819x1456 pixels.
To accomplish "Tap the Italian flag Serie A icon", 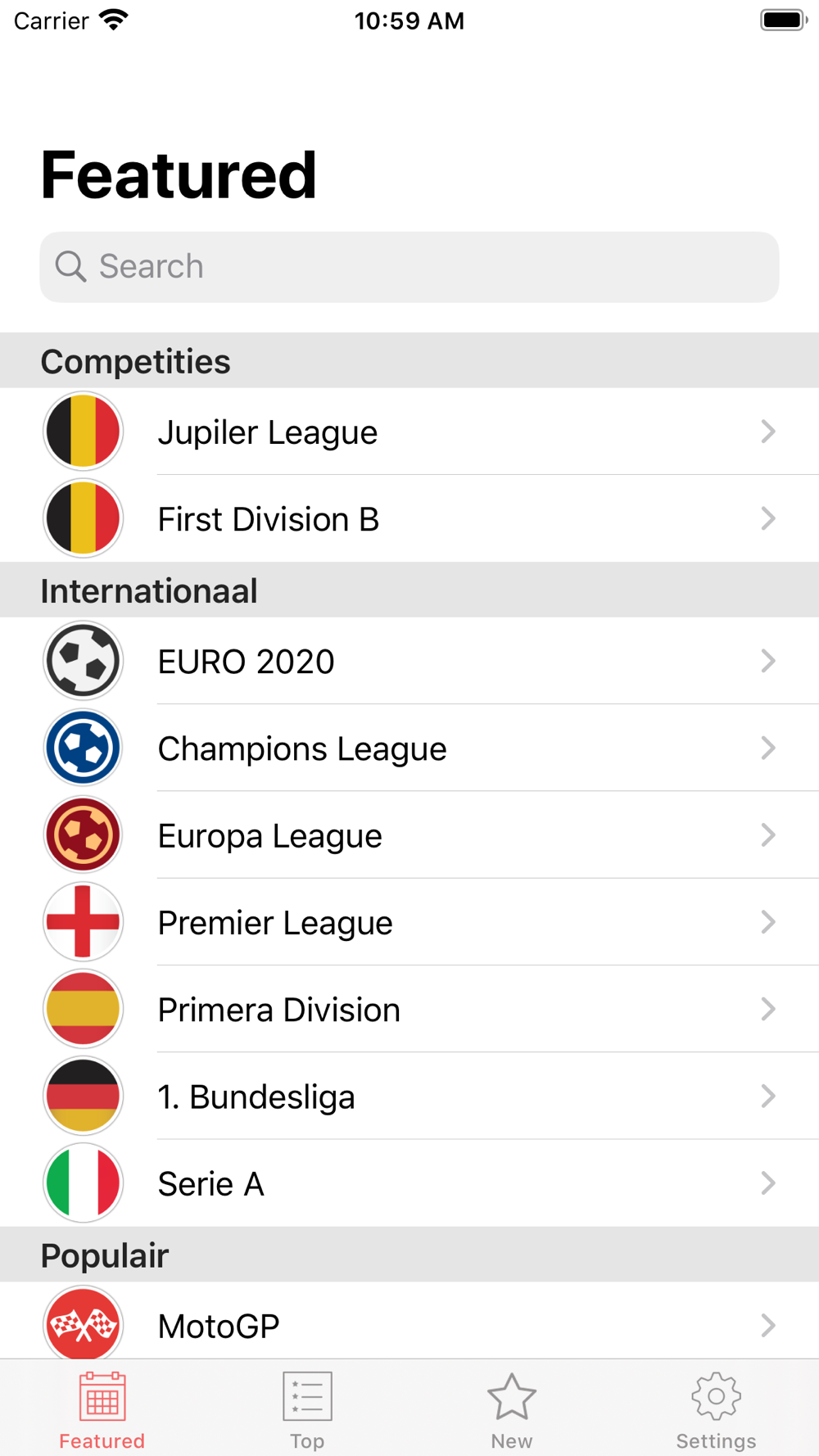I will coord(83,1183).
